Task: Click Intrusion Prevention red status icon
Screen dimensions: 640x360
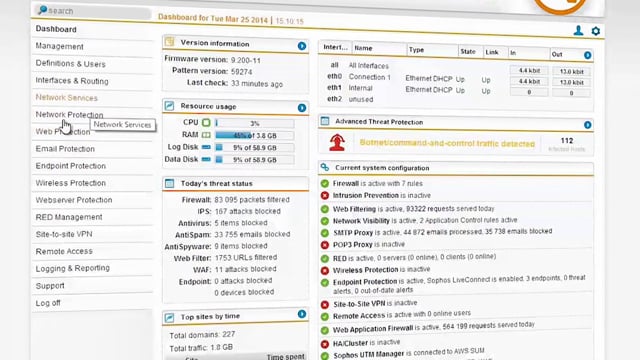Action: tap(324, 196)
